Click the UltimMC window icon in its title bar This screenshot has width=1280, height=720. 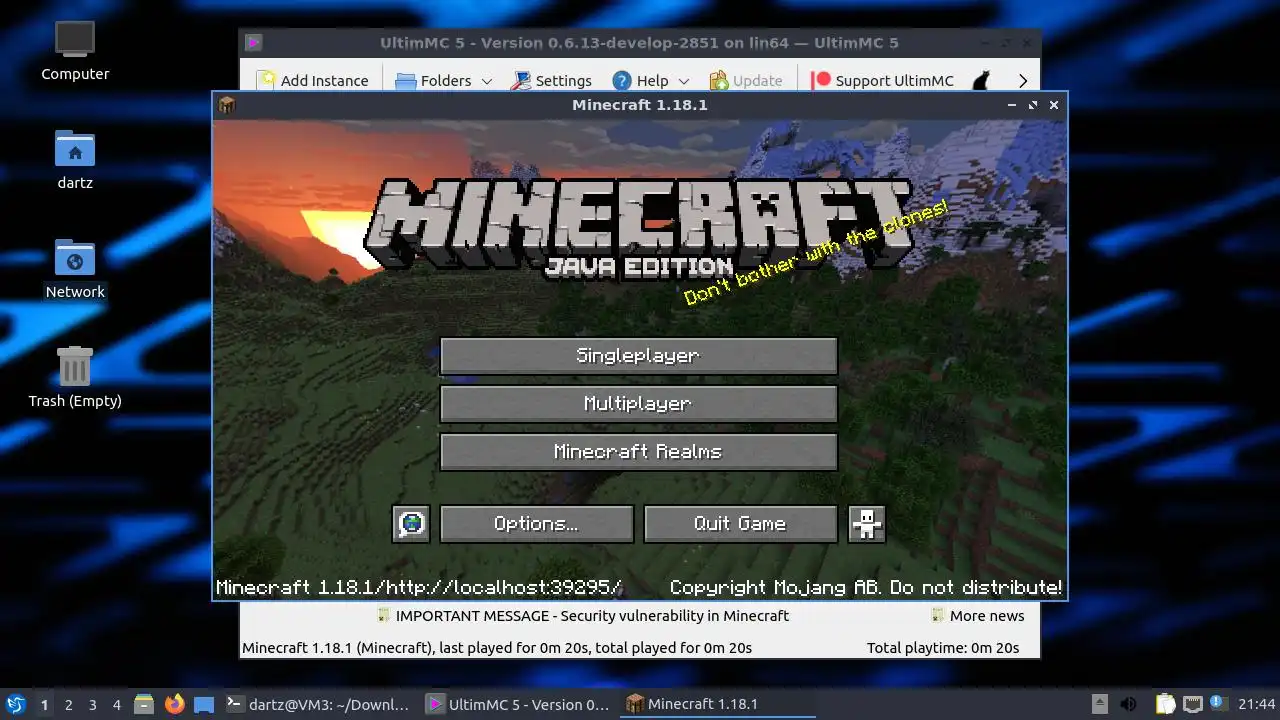pos(254,43)
